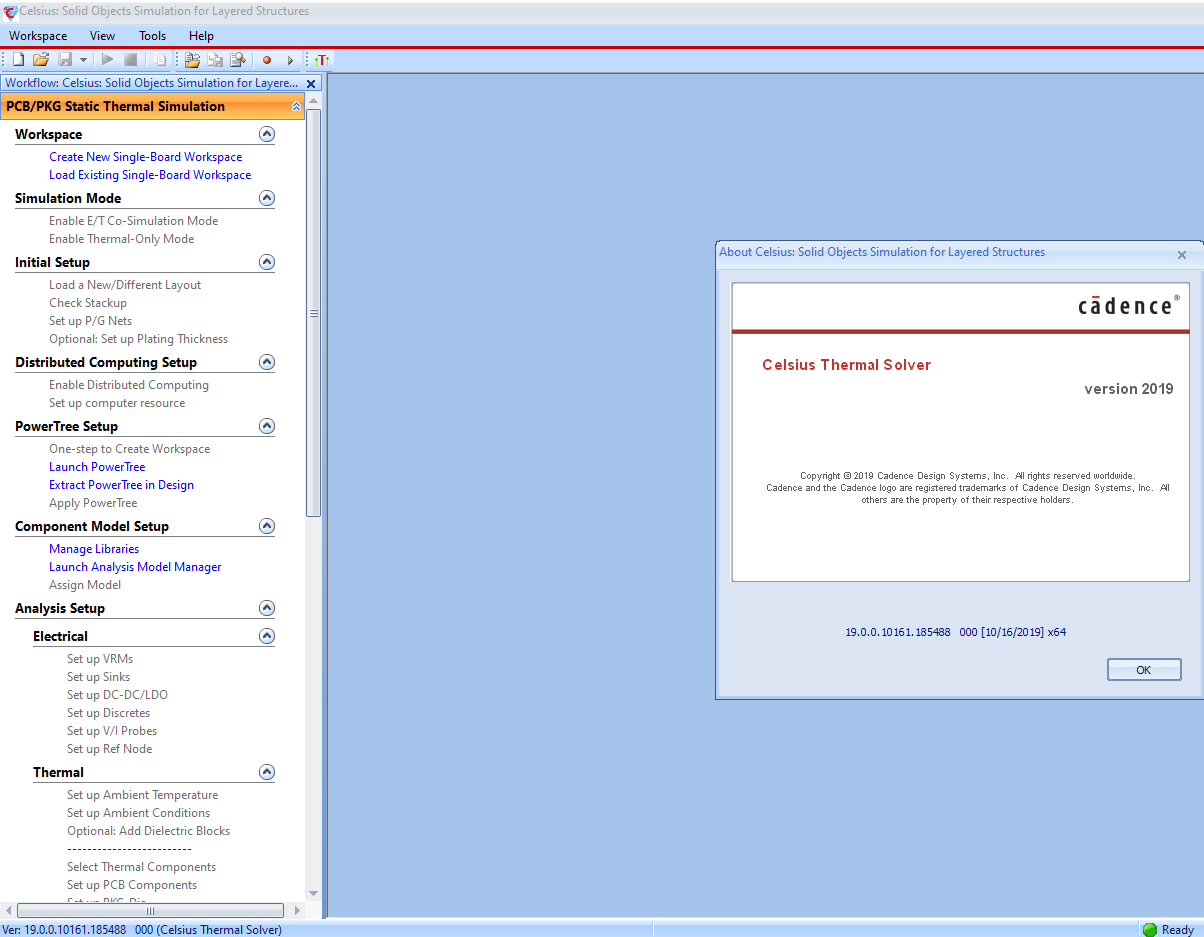Click Load Existing Single-Board Workspace link
The image size is (1204, 937).
coord(150,175)
